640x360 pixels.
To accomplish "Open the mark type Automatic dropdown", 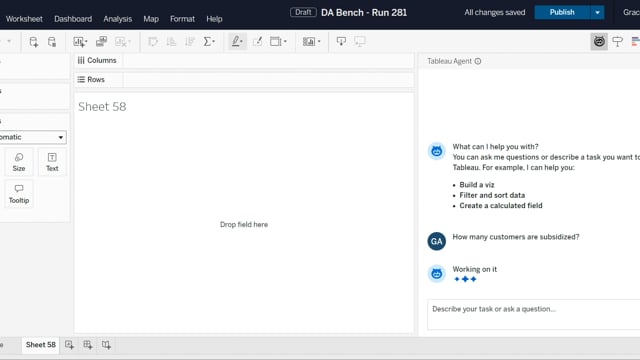I will coord(33,137).
